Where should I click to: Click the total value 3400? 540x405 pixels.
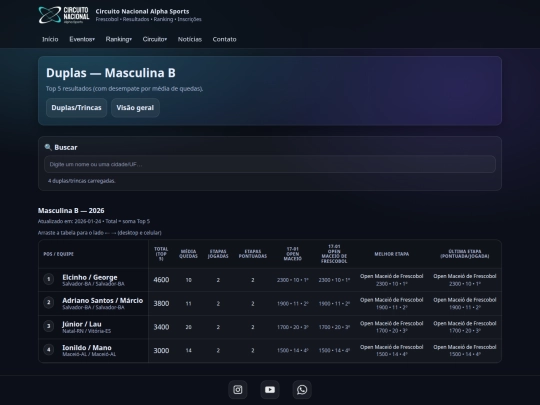point(161,327)
